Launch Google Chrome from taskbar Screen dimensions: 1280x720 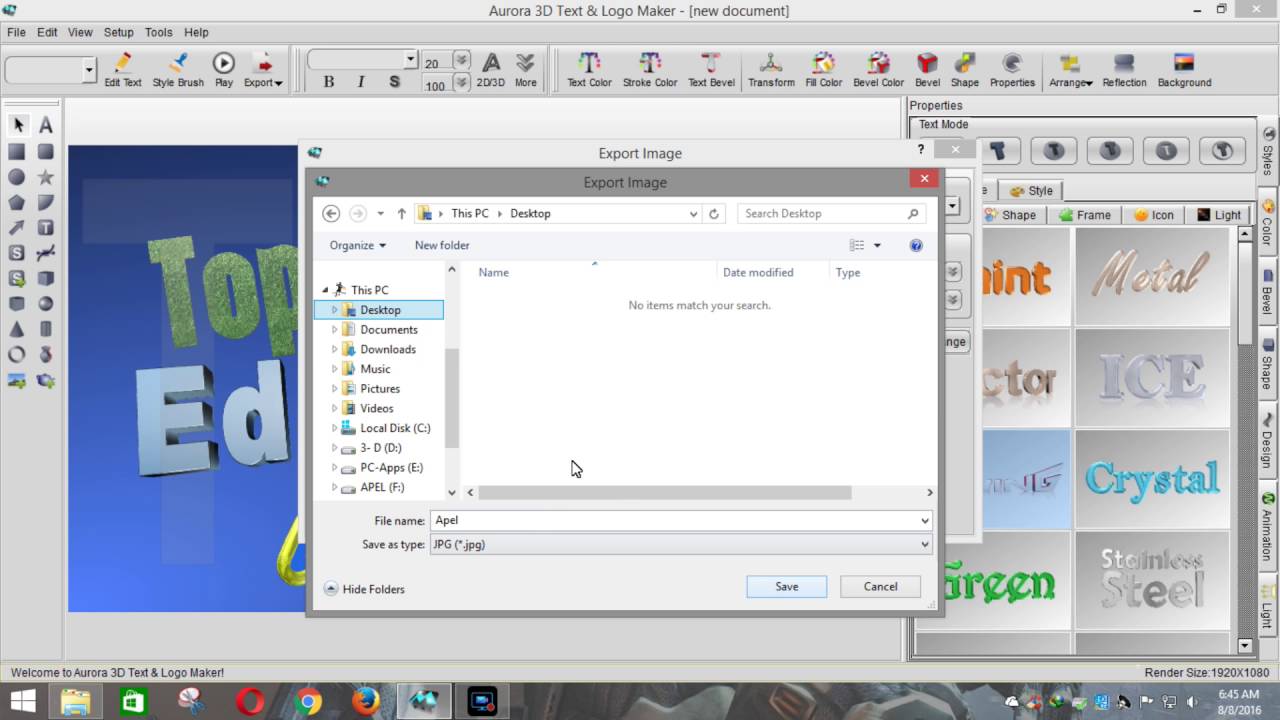click(x=308, y=701)
